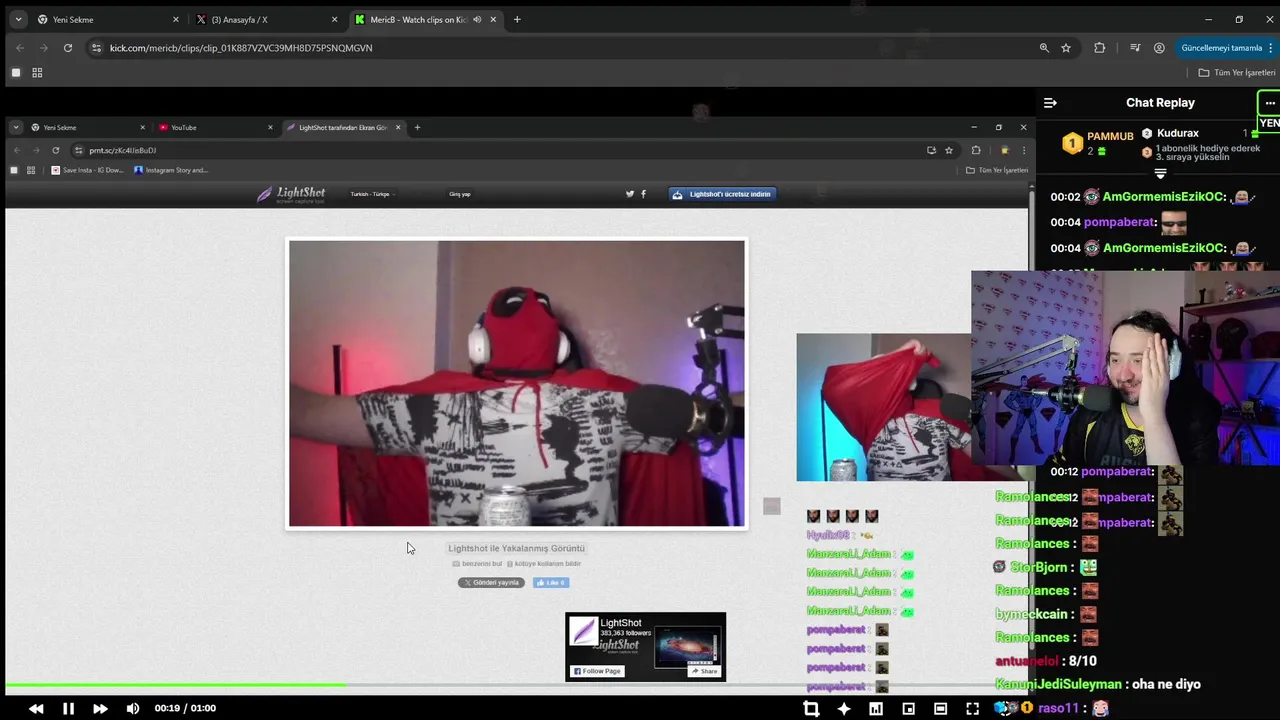
Task: Click the 00:19 / 01:00 time display
Action: [185, 708]
